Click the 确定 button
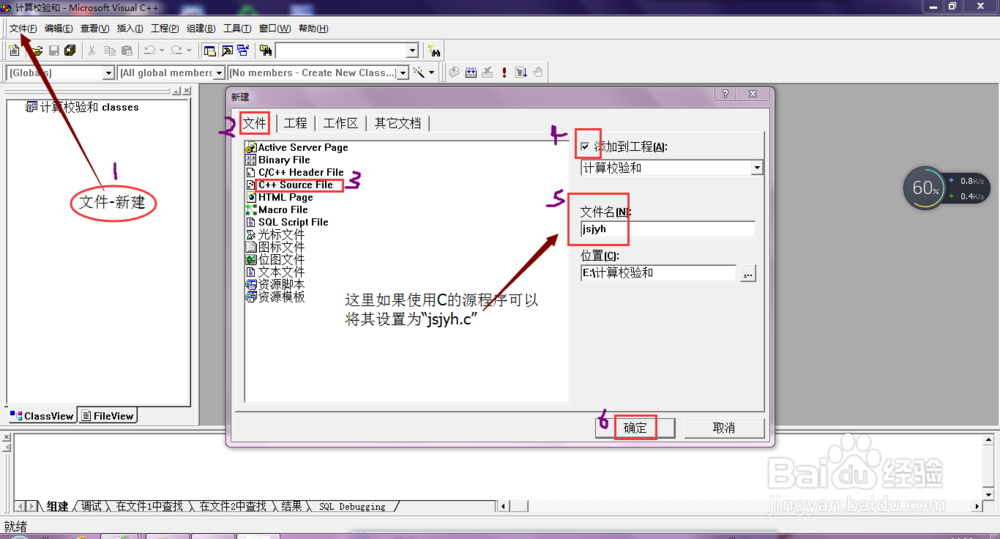The height and width of the screenshot is (539, 1000). point(635,428)
